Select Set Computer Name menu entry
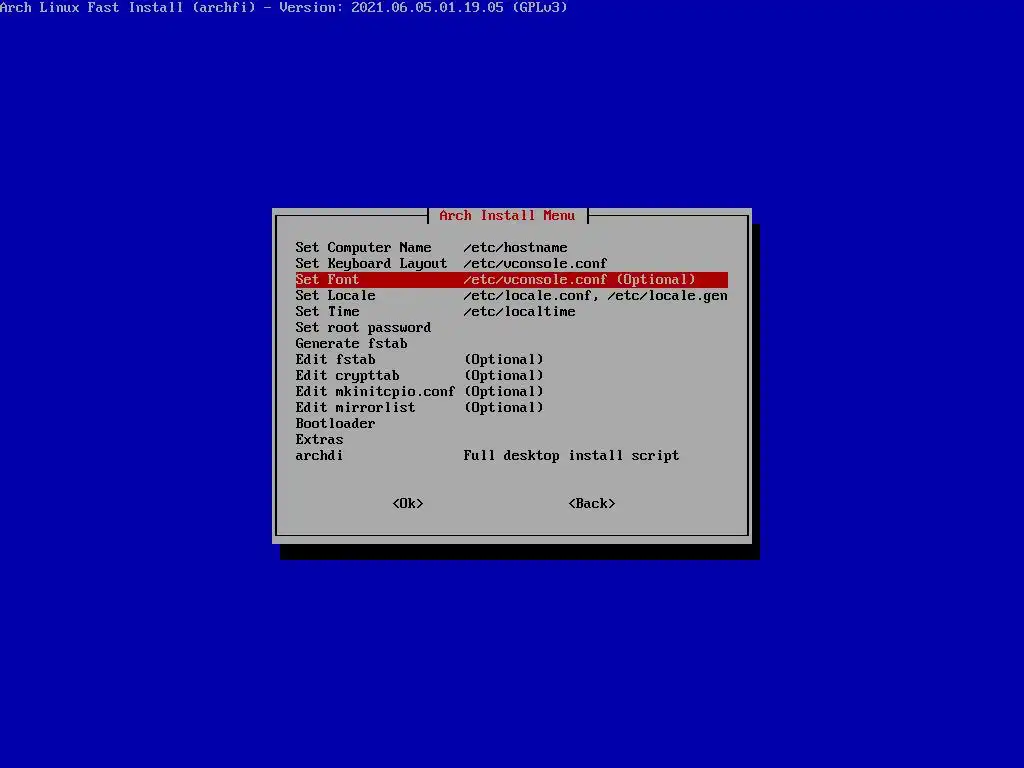 coord(511,248)
